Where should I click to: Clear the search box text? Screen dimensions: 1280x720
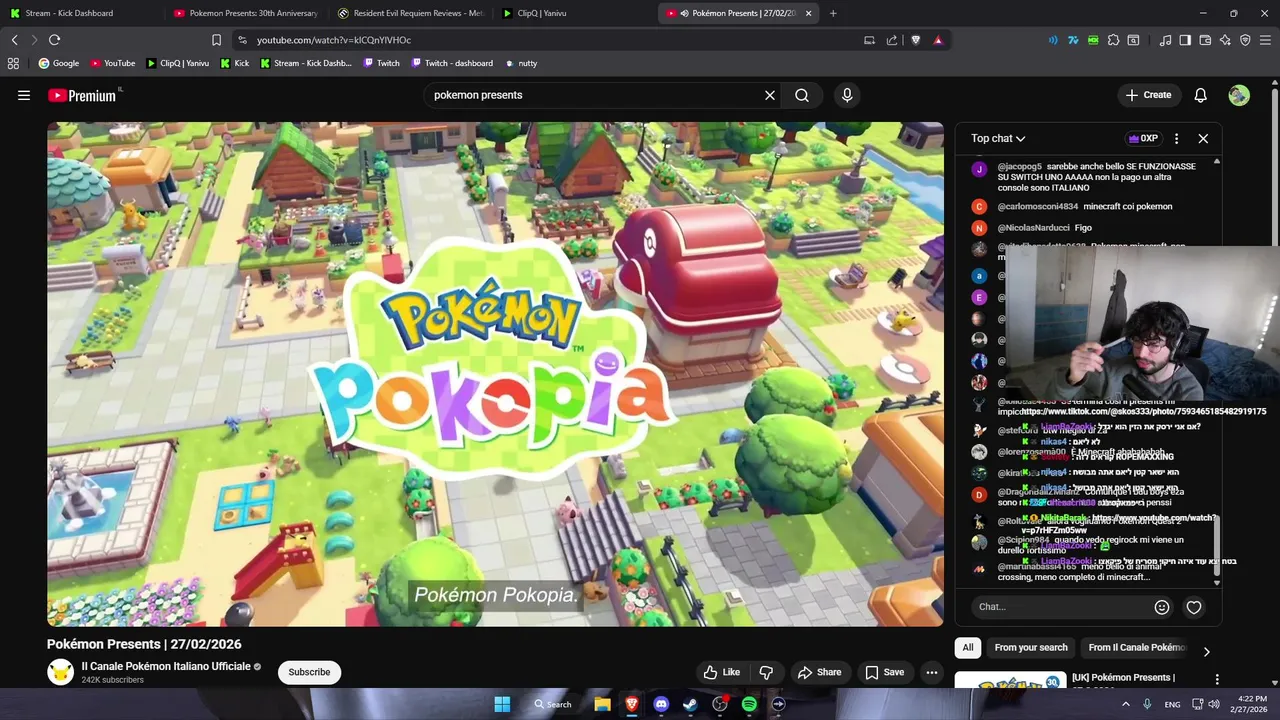[x=770, y=95]
